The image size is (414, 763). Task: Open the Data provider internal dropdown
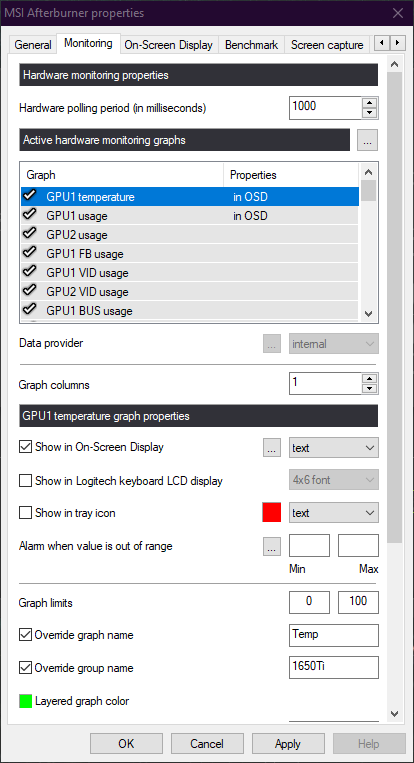click(334, 344)
